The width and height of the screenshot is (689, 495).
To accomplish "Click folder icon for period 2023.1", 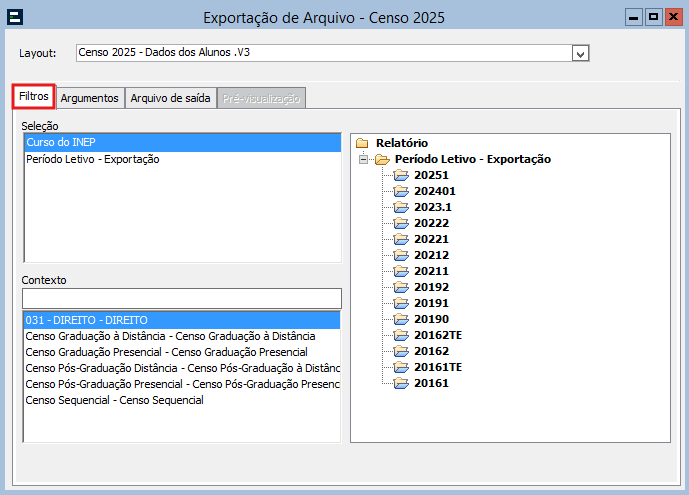I will tap(401, 207).
